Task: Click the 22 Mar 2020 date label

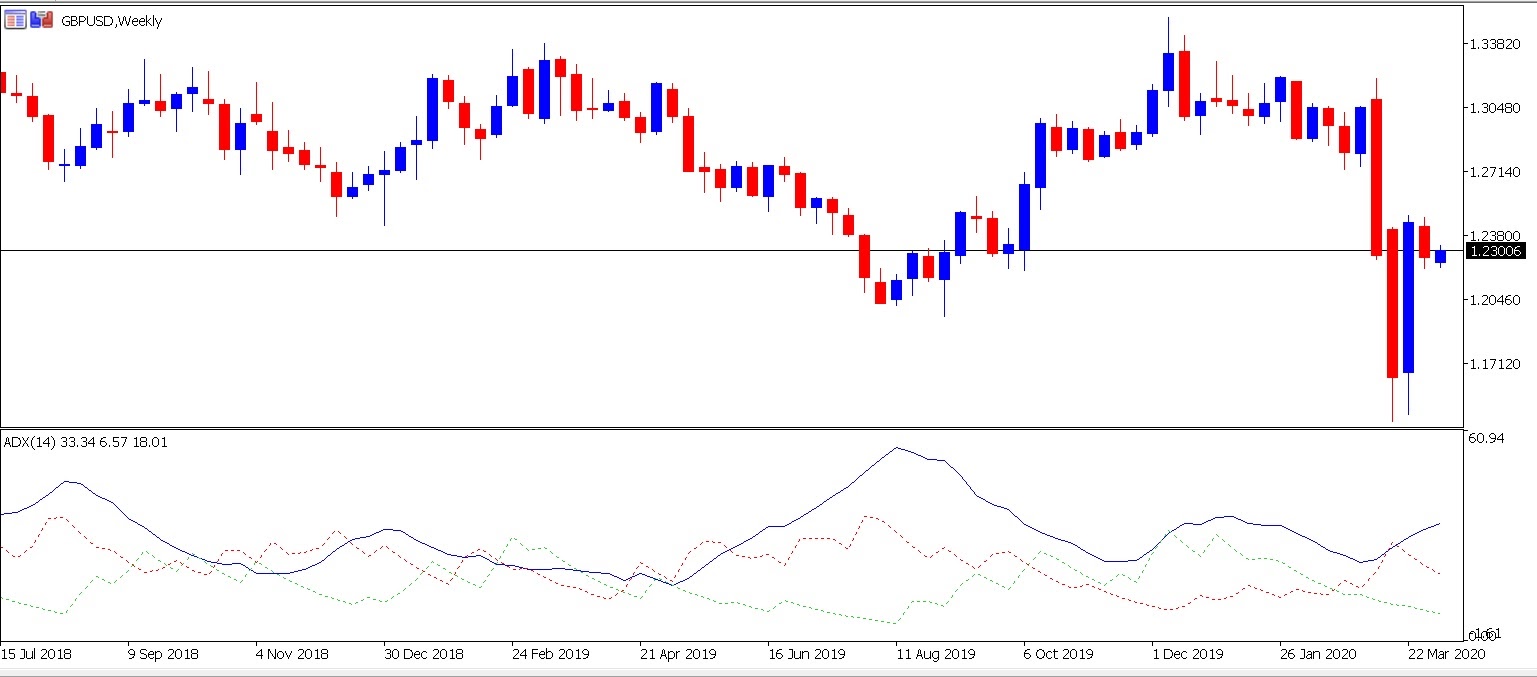Action: pyautogui.click(x=1447, y=654)
